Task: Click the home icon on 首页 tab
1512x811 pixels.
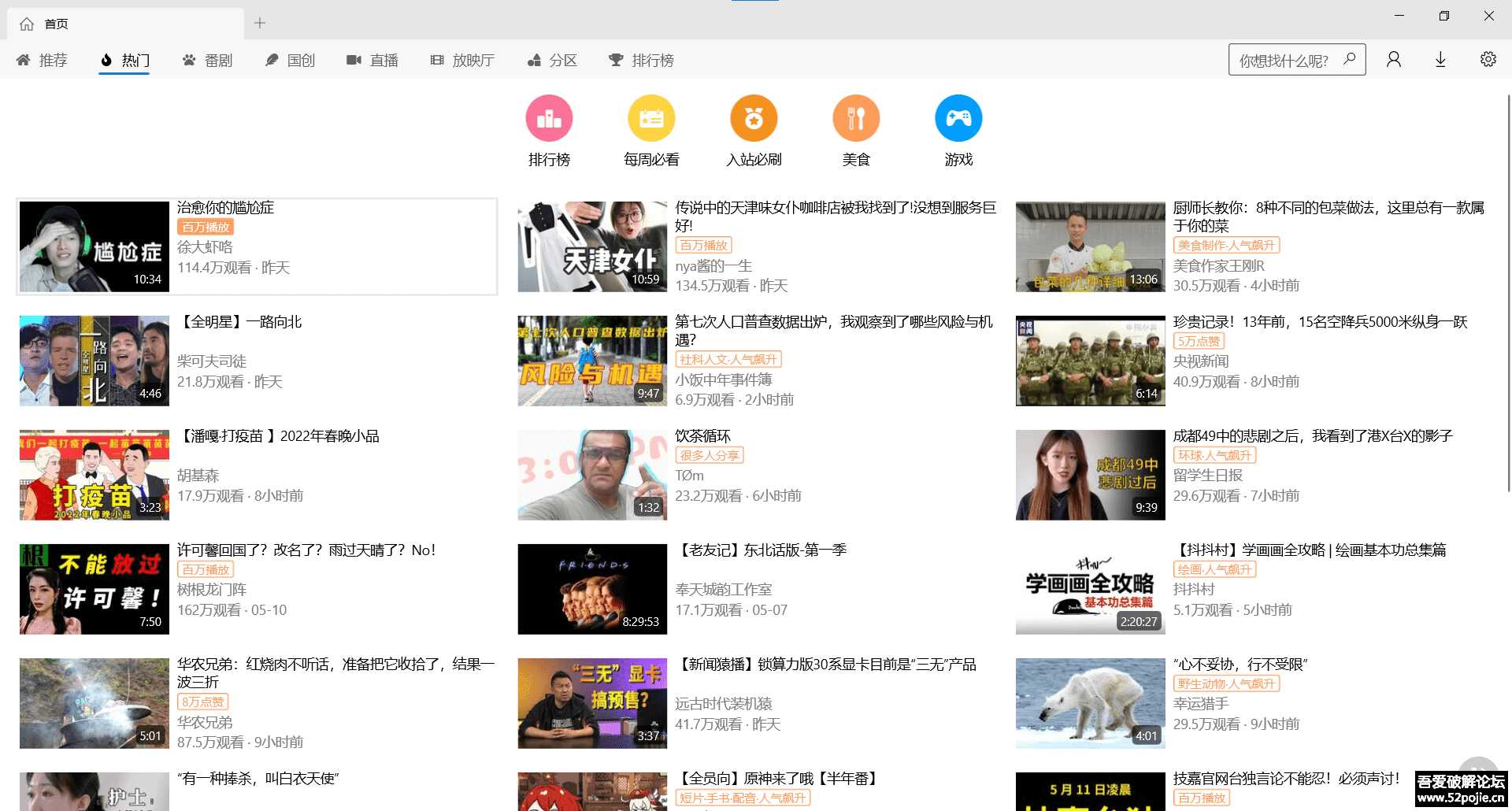Action: pyautogui.click(x=27, y=23)
